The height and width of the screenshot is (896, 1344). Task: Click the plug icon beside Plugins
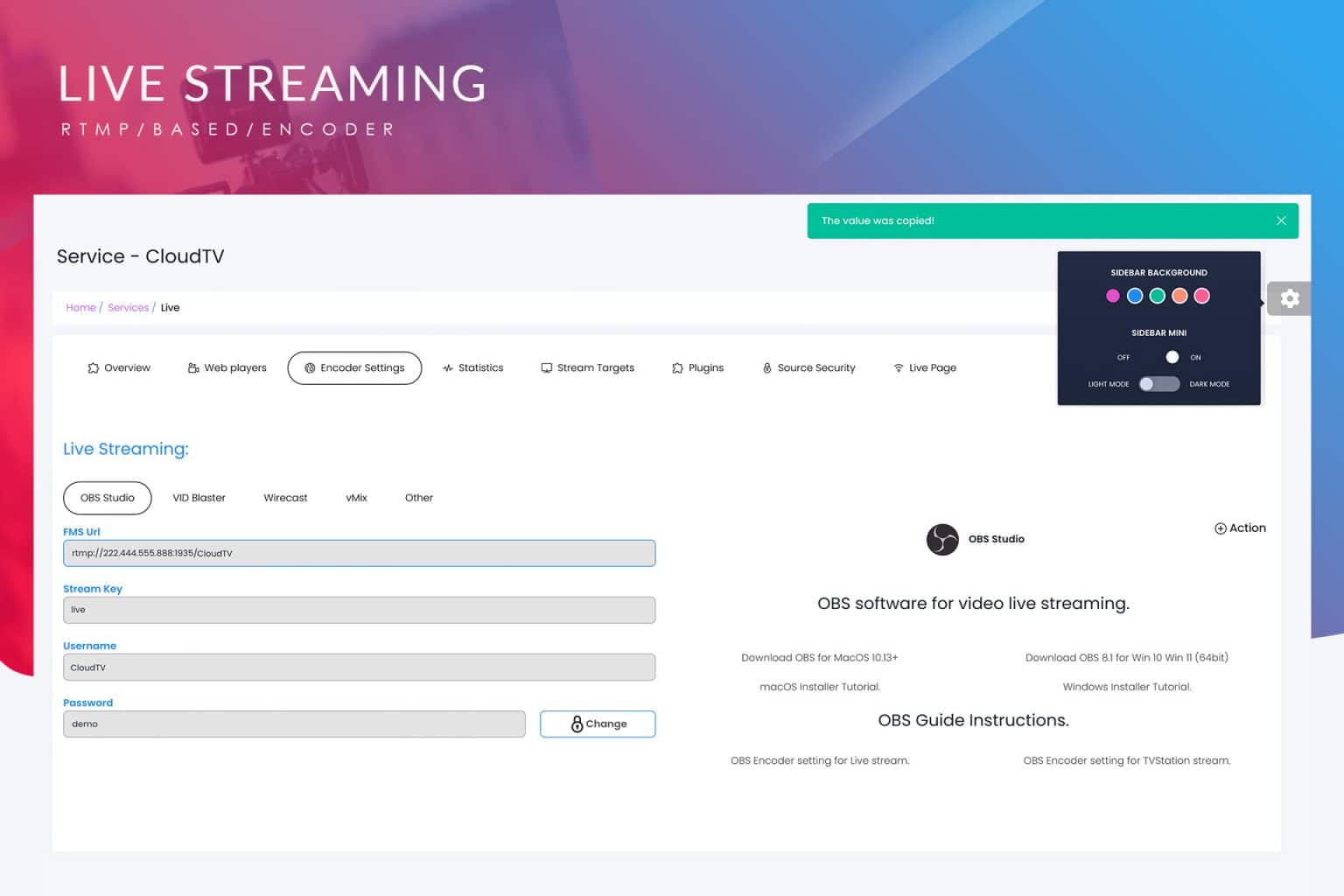coord(675,367)
